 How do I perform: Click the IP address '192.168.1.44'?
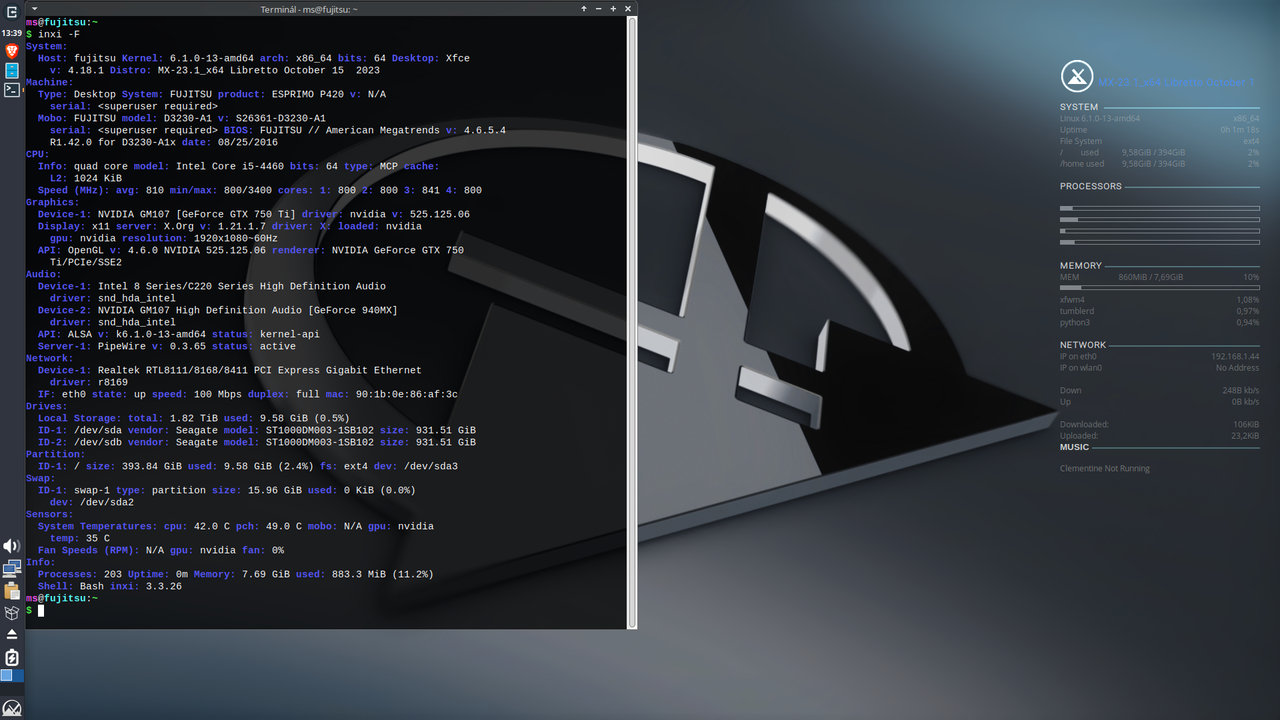click(x=1235, y=356)
